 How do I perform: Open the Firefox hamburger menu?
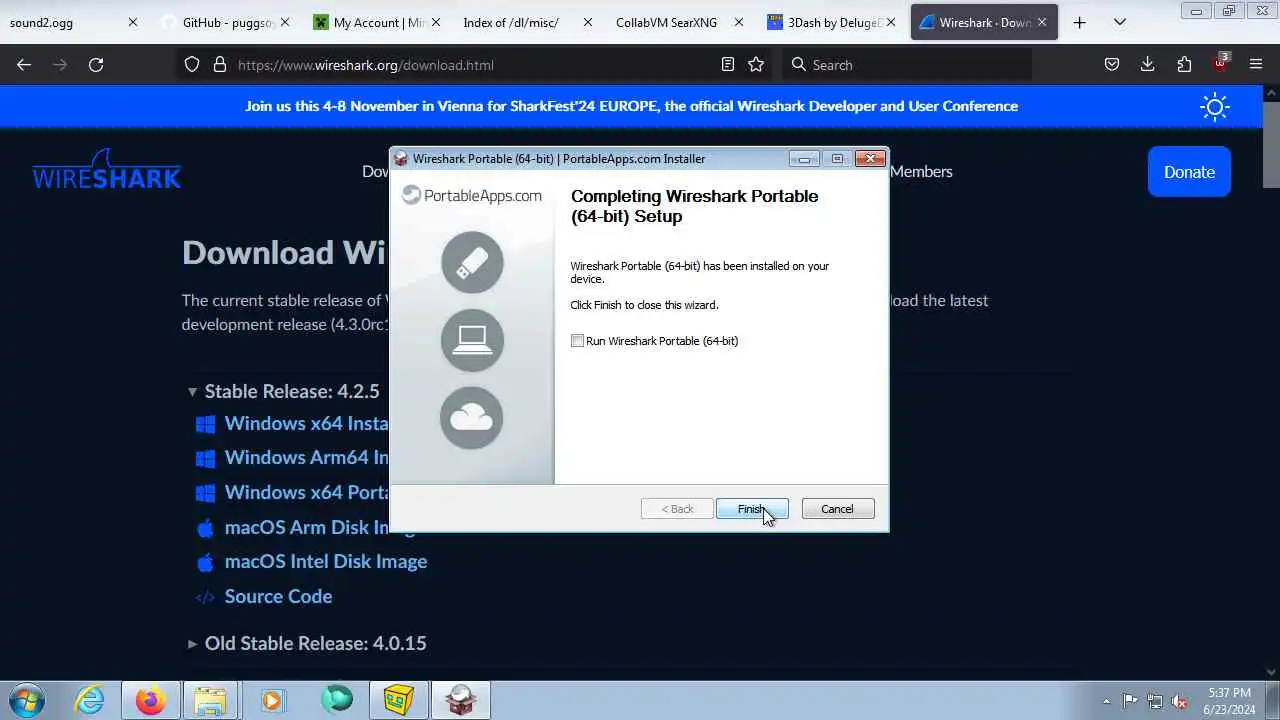click(1256, 65)
